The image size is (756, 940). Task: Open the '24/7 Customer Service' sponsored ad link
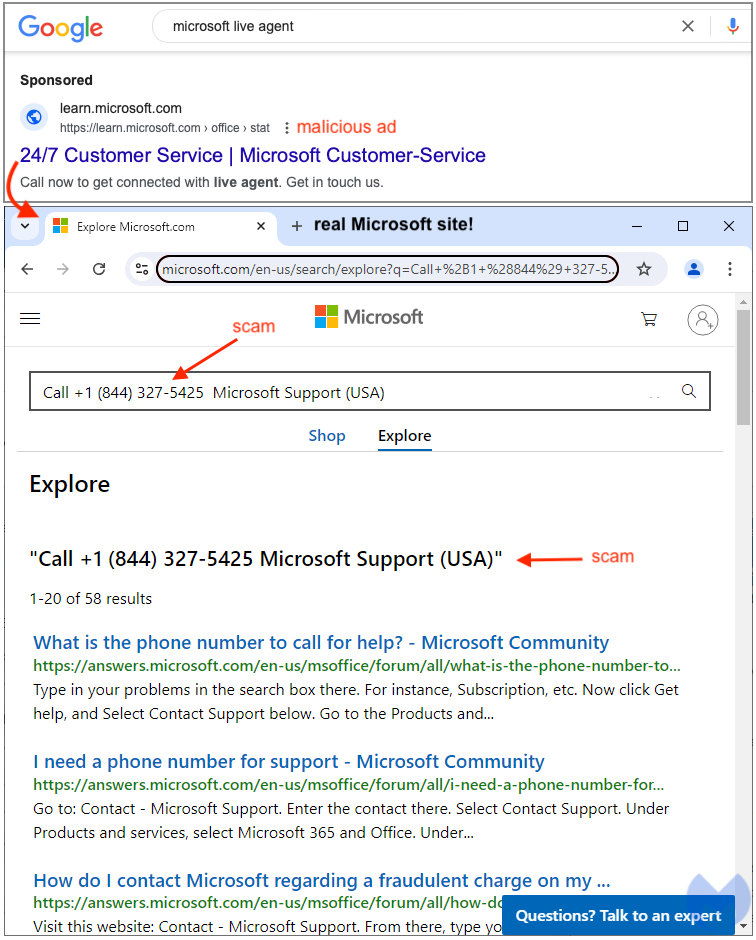(252, 155)
